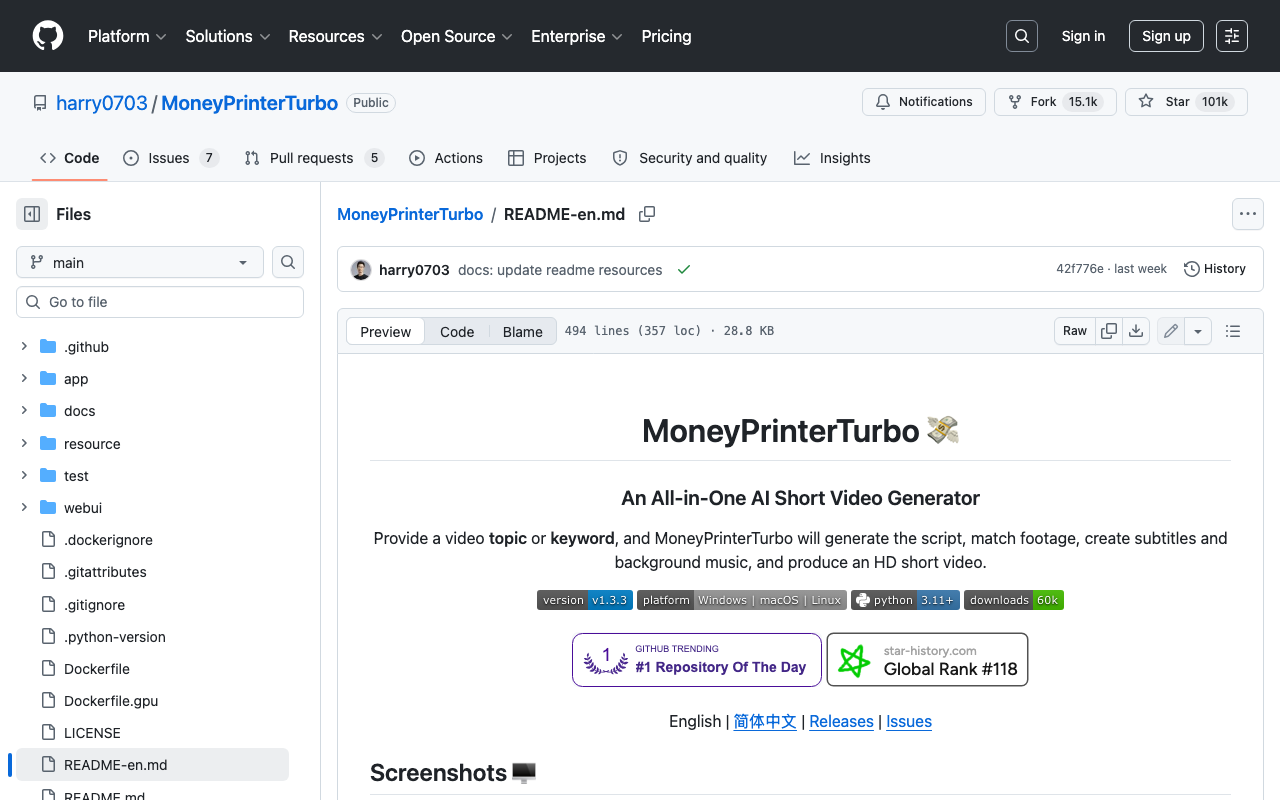Open the 简体中文 README link
1280x800 pixels.
[x=765, y=721]
